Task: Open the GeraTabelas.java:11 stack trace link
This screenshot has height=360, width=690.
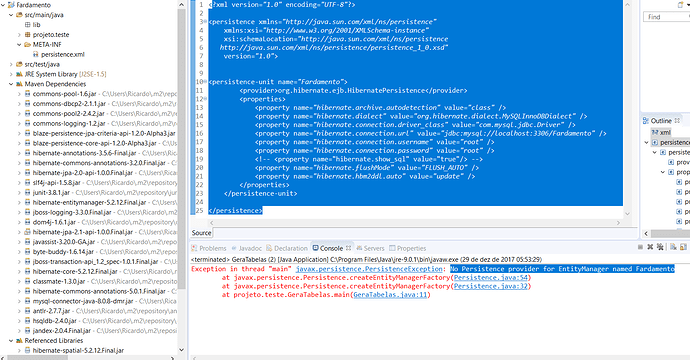Action: point(390,295)
